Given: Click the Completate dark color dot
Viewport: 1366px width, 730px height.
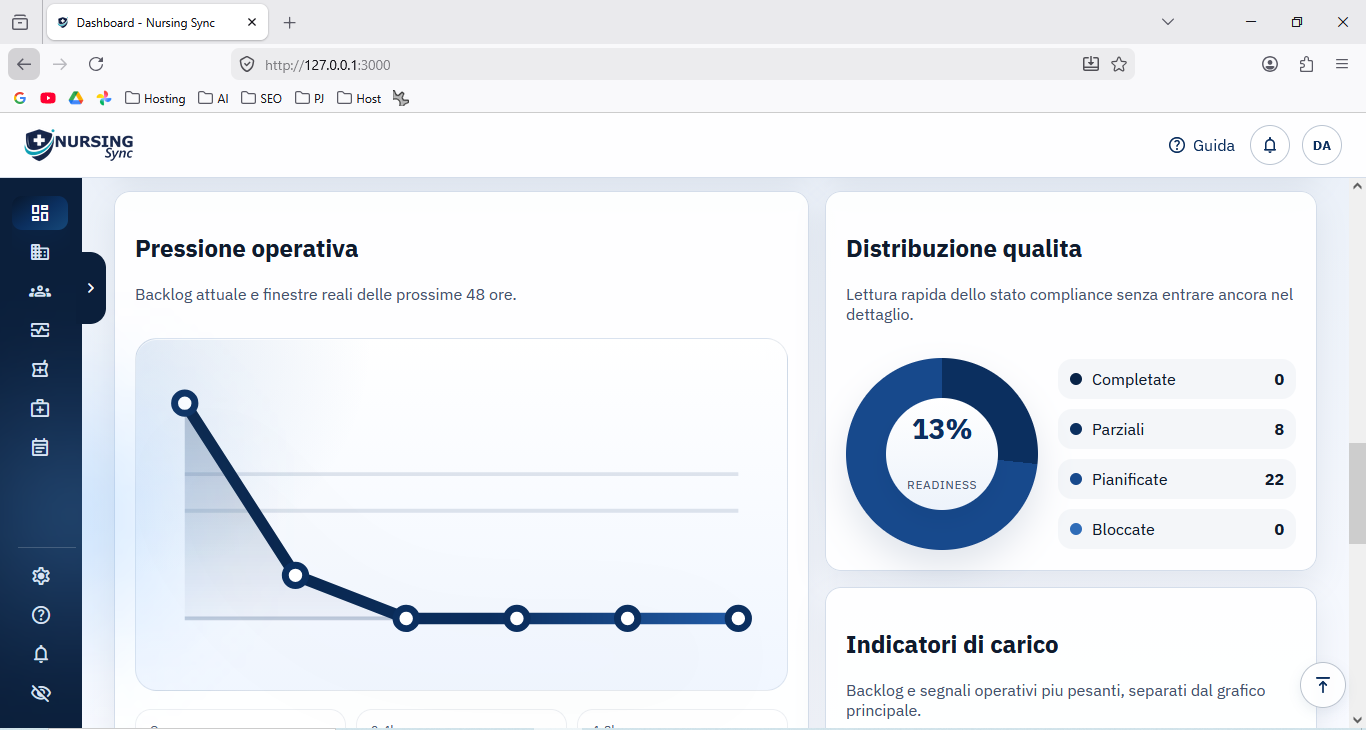Looking at the screenshot, I should coord(1076,379).
